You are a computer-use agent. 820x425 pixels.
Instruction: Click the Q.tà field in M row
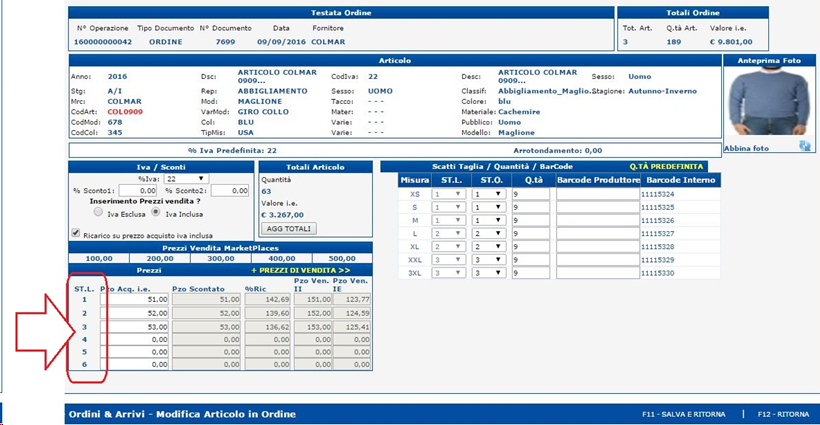pos(531,220)
